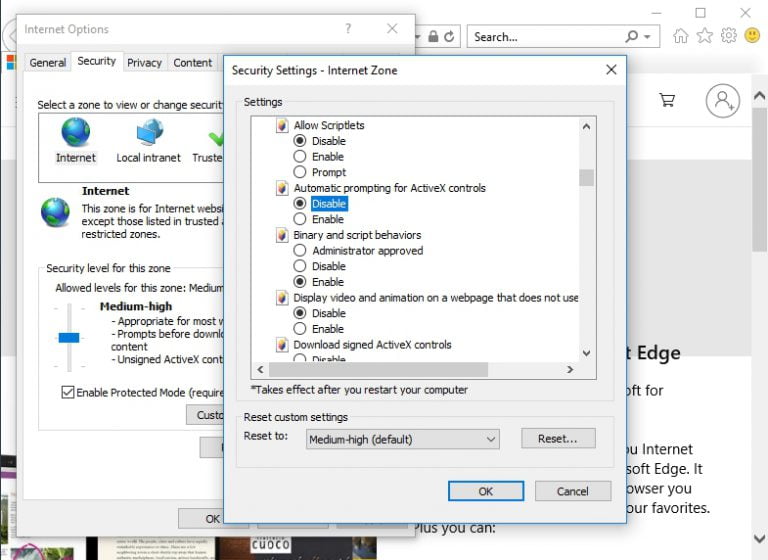The height and width of the screenshot is (560, 768).
Task: Click the search magnifier icon
Action: pyautogui.click(x=631, y=36)
